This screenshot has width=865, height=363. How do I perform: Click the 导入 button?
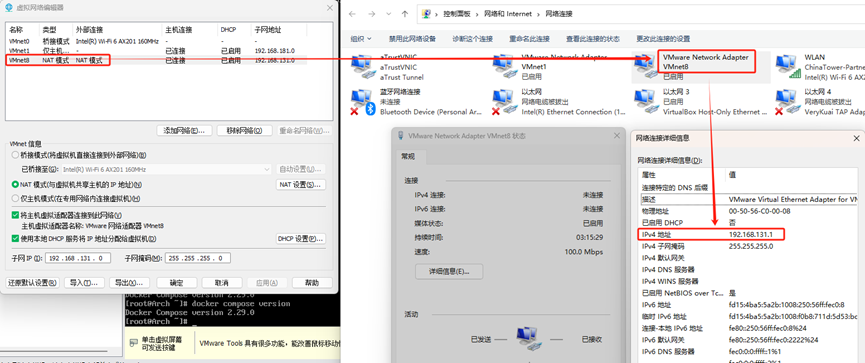84,282
